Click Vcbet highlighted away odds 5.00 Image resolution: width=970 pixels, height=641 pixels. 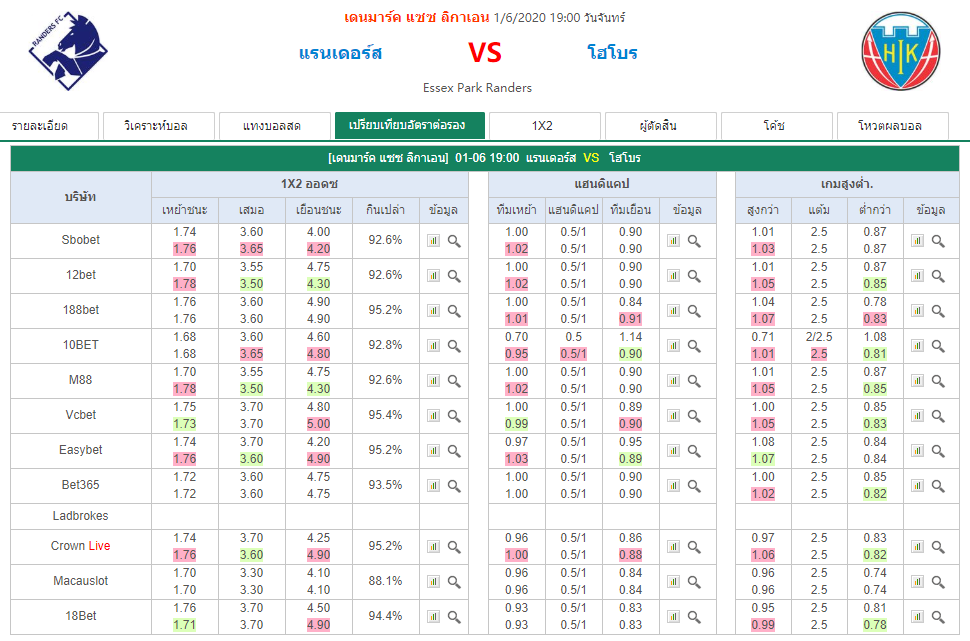319,424
